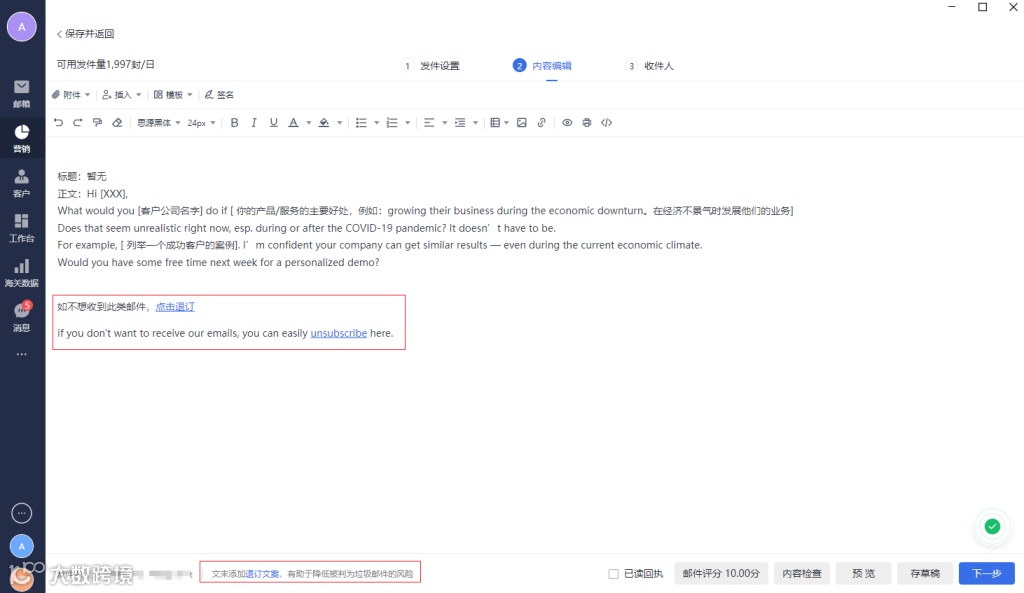Click the indent icon
Image resolution: width=1024 pixels, height=593 pixels.
460,123
